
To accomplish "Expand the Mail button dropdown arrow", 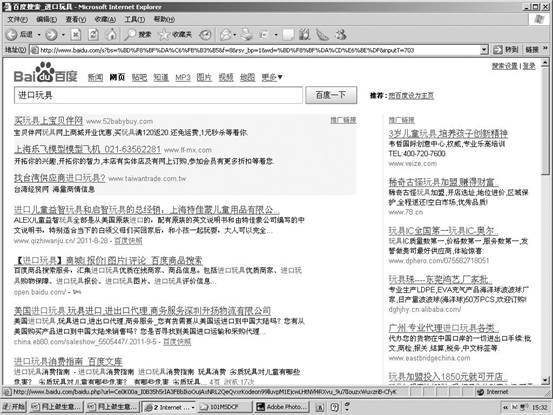I will pos(235,35).
